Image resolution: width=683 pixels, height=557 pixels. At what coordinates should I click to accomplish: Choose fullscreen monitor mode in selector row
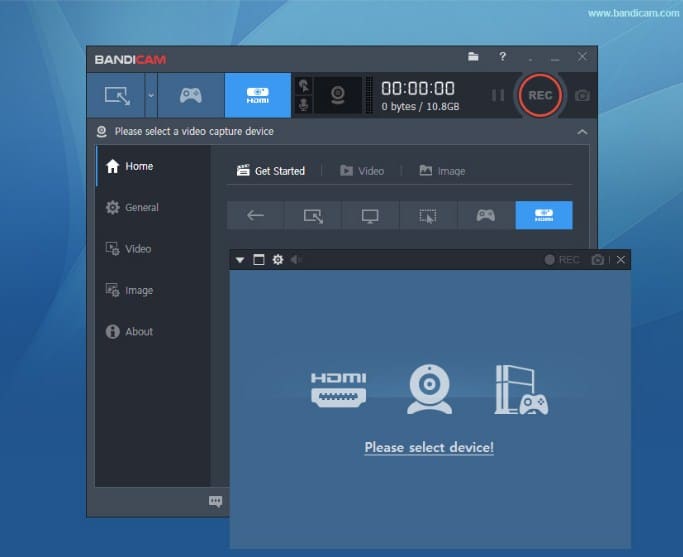[370, 215]
